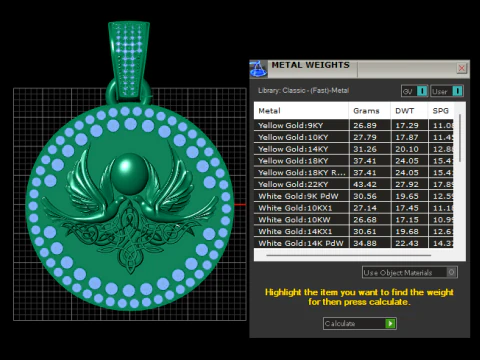This screenshot has height=360, width=480.
Task: Select the White Gold:10KX1 row
Action: 354,208
